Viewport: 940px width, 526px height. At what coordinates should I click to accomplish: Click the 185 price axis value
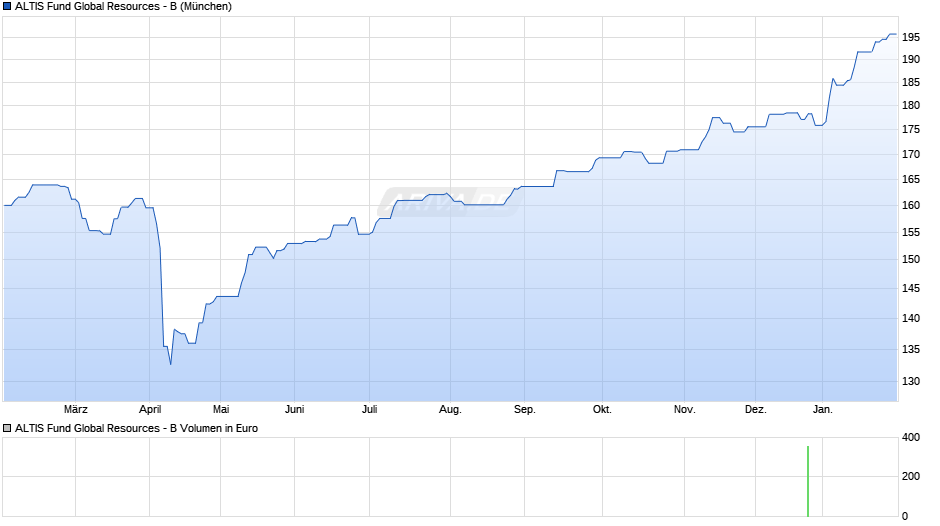click(x=911, y=83)
